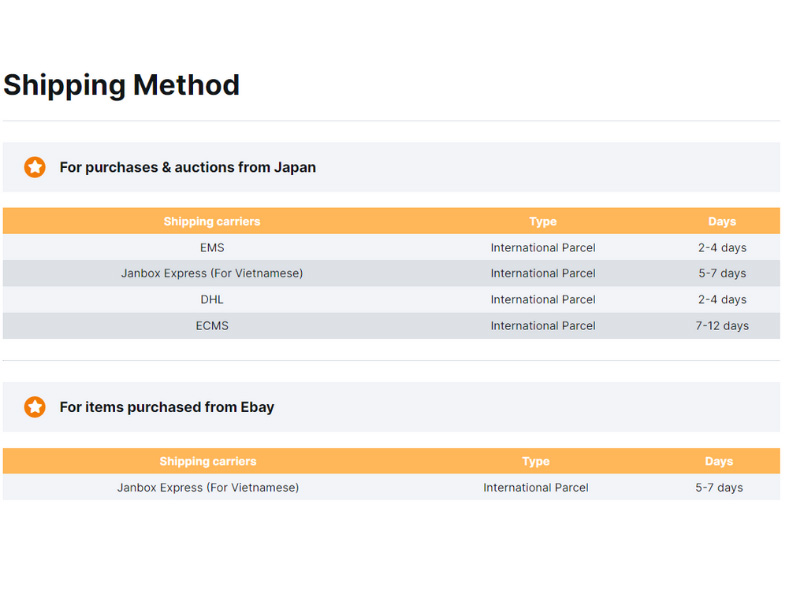Click 'Shipping carriers' header in Ebay table

208,461
